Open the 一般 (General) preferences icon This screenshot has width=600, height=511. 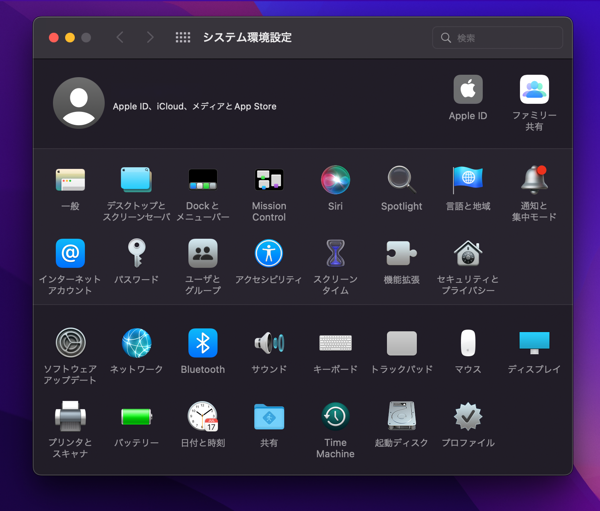(70, 180)
